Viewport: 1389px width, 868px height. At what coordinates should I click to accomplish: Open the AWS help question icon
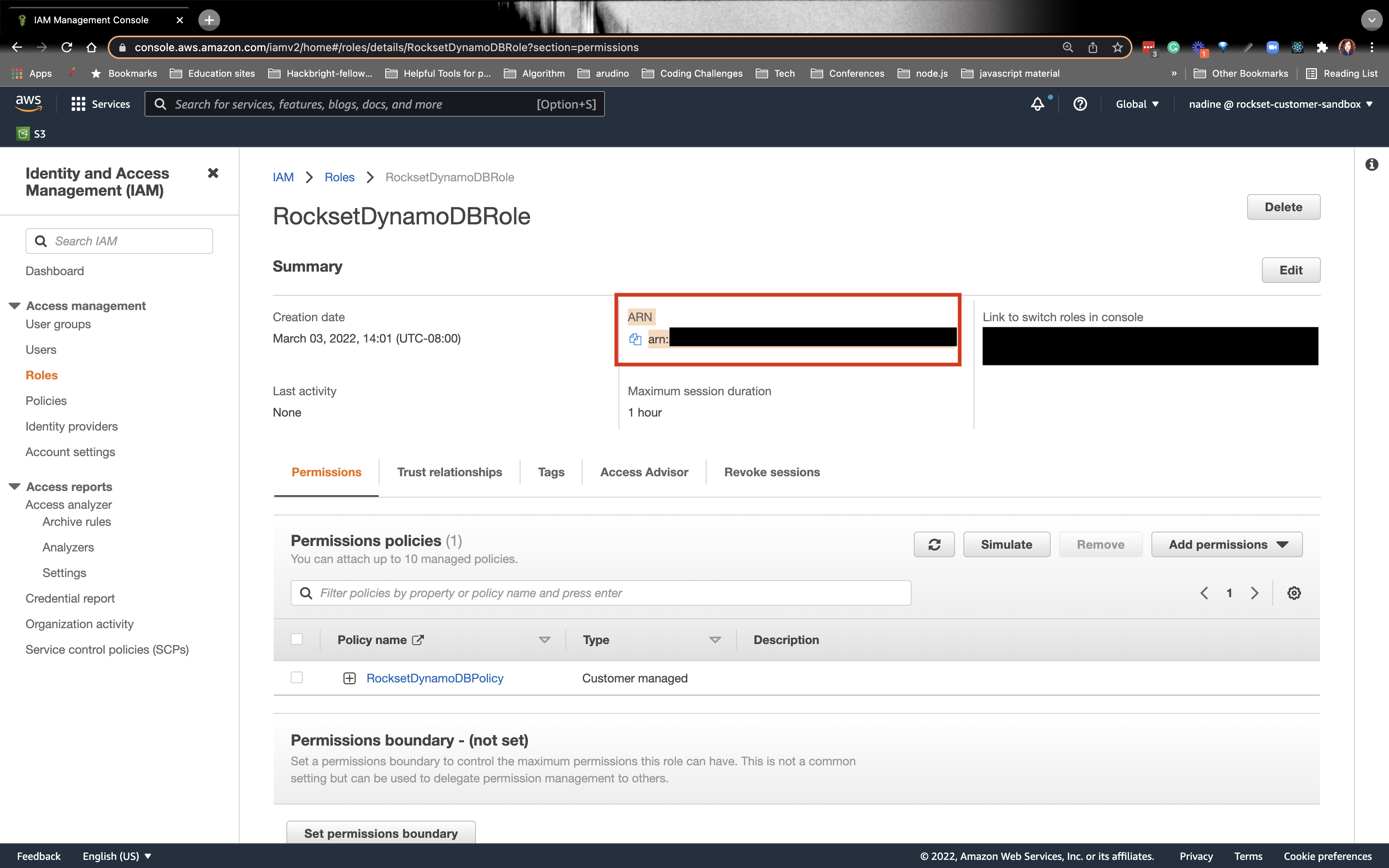1080,104
